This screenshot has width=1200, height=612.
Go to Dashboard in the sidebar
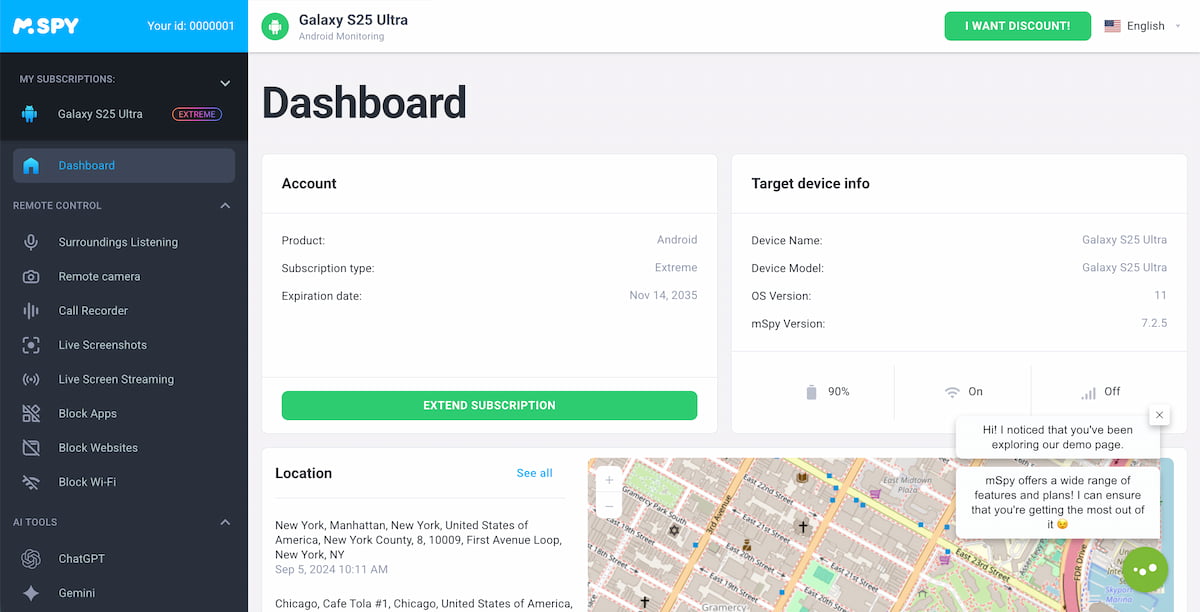click(86, 166)
